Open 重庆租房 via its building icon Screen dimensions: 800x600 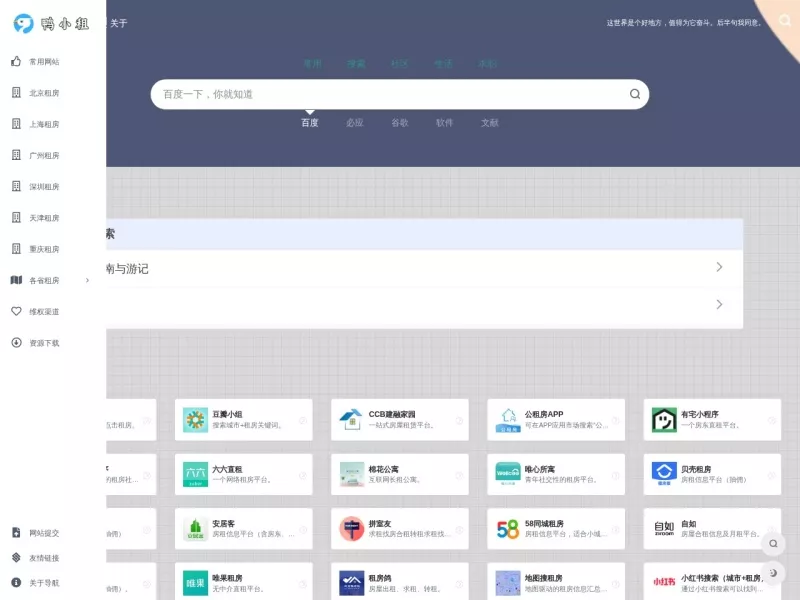coord(16,249)
